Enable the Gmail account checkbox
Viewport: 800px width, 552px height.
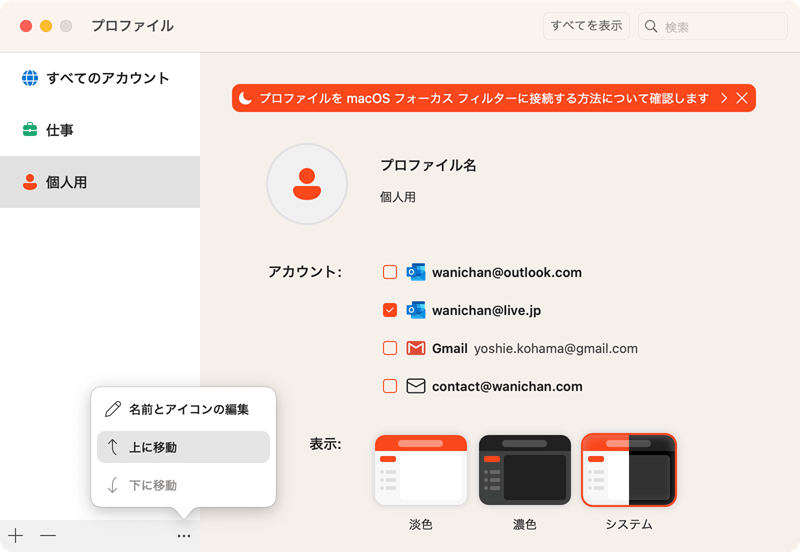(x=390, y=348)
